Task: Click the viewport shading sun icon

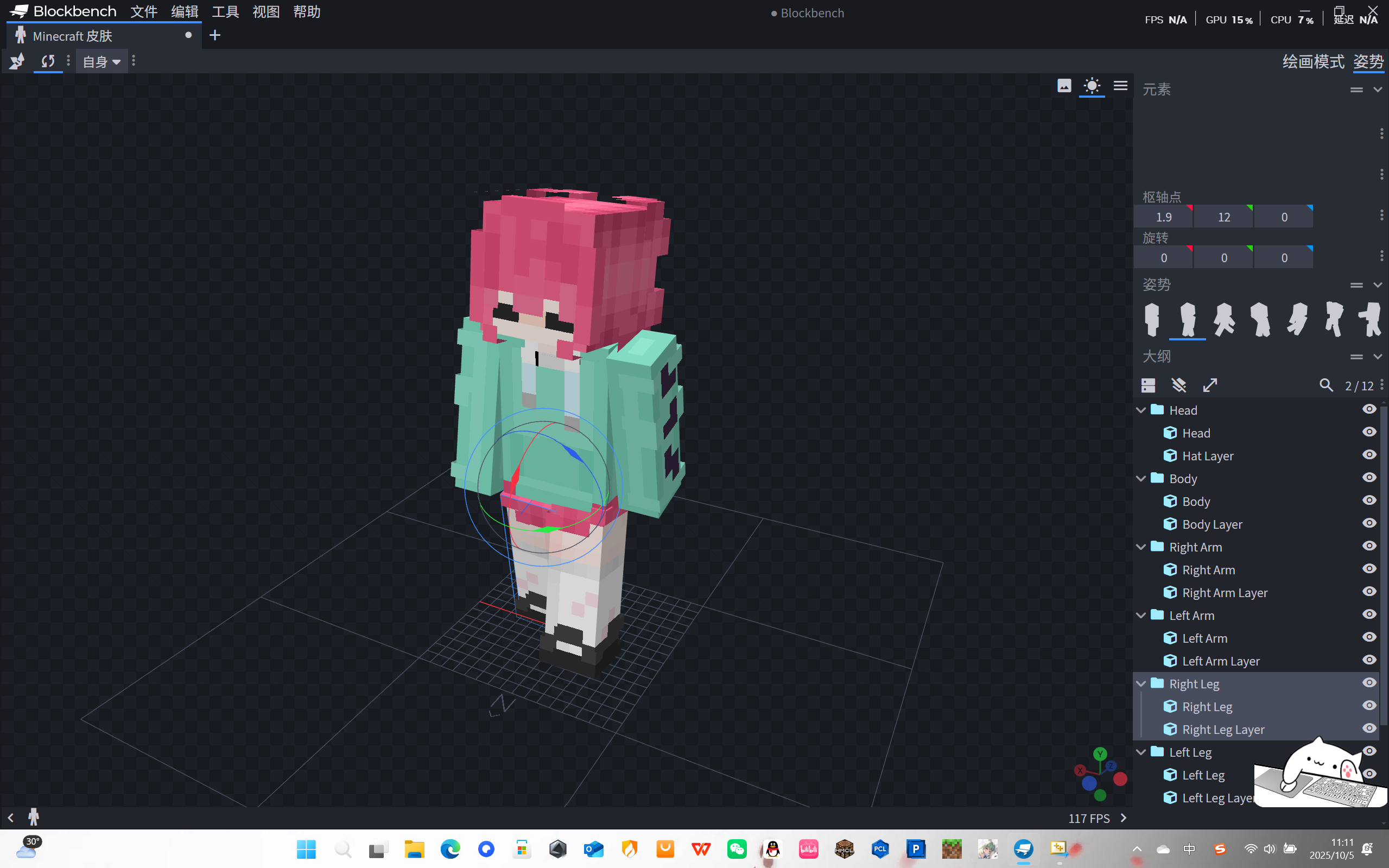Action: coord(1092,86)
